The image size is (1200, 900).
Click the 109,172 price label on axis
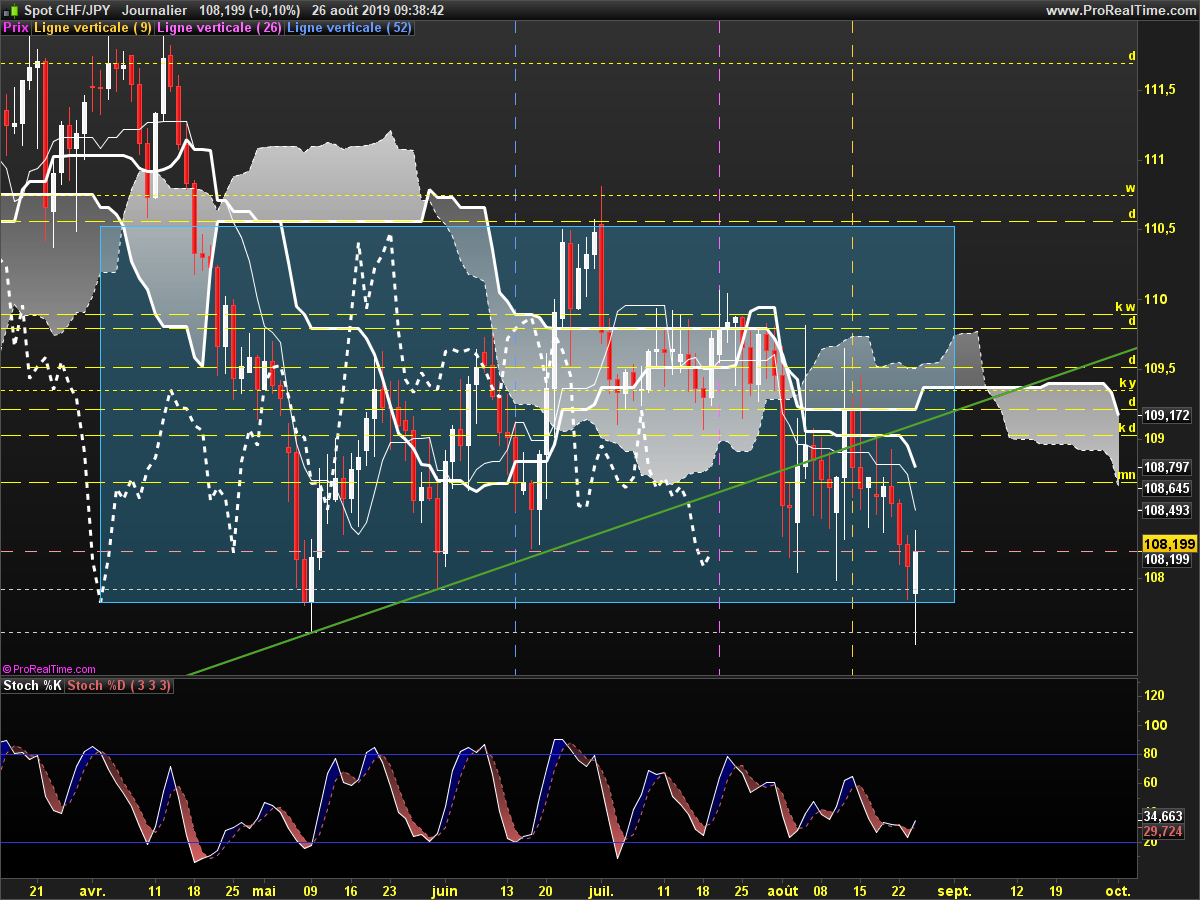(x=1166, y=414)
